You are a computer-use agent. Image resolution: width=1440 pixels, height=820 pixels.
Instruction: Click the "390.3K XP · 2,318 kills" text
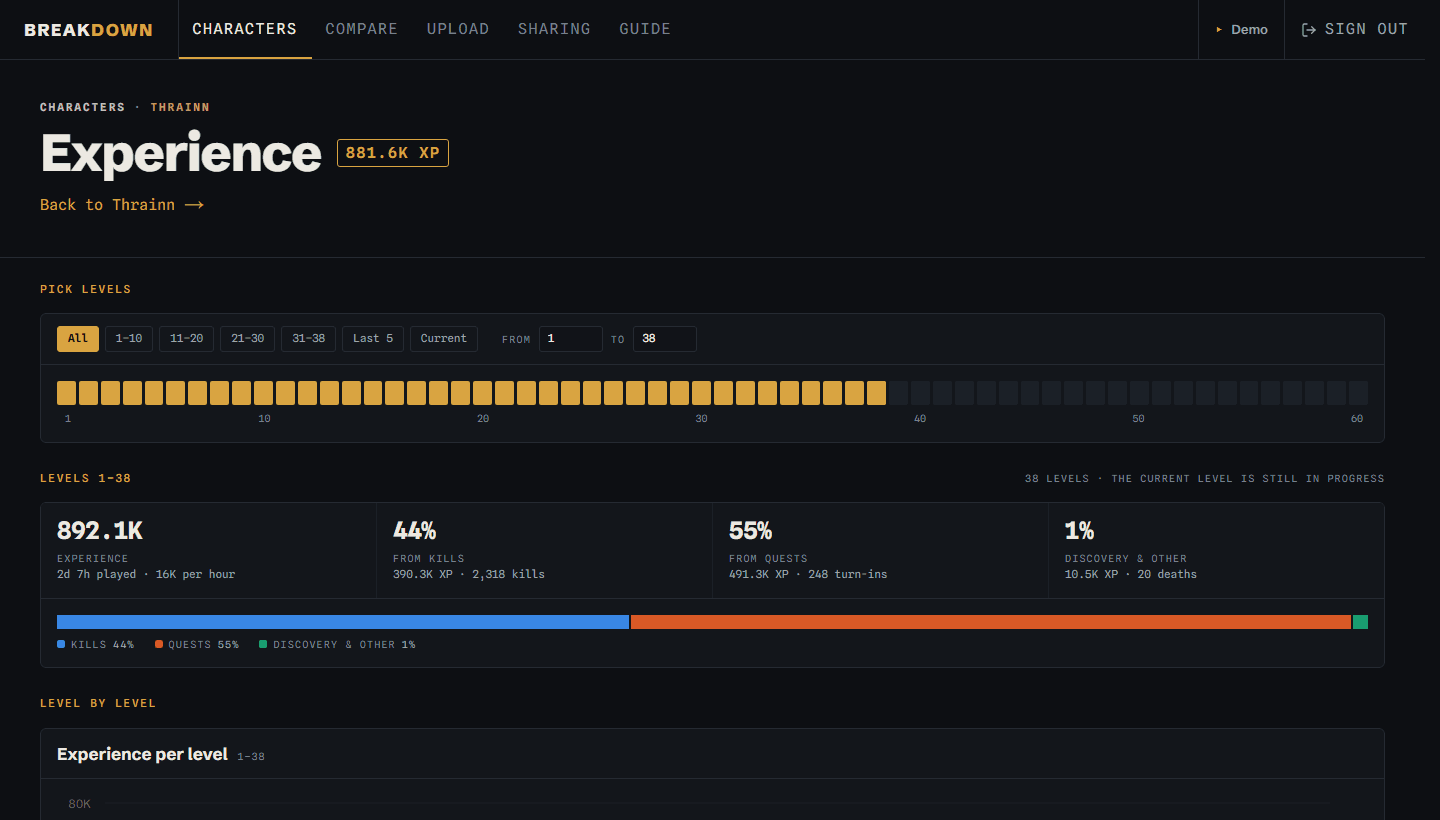469,575
